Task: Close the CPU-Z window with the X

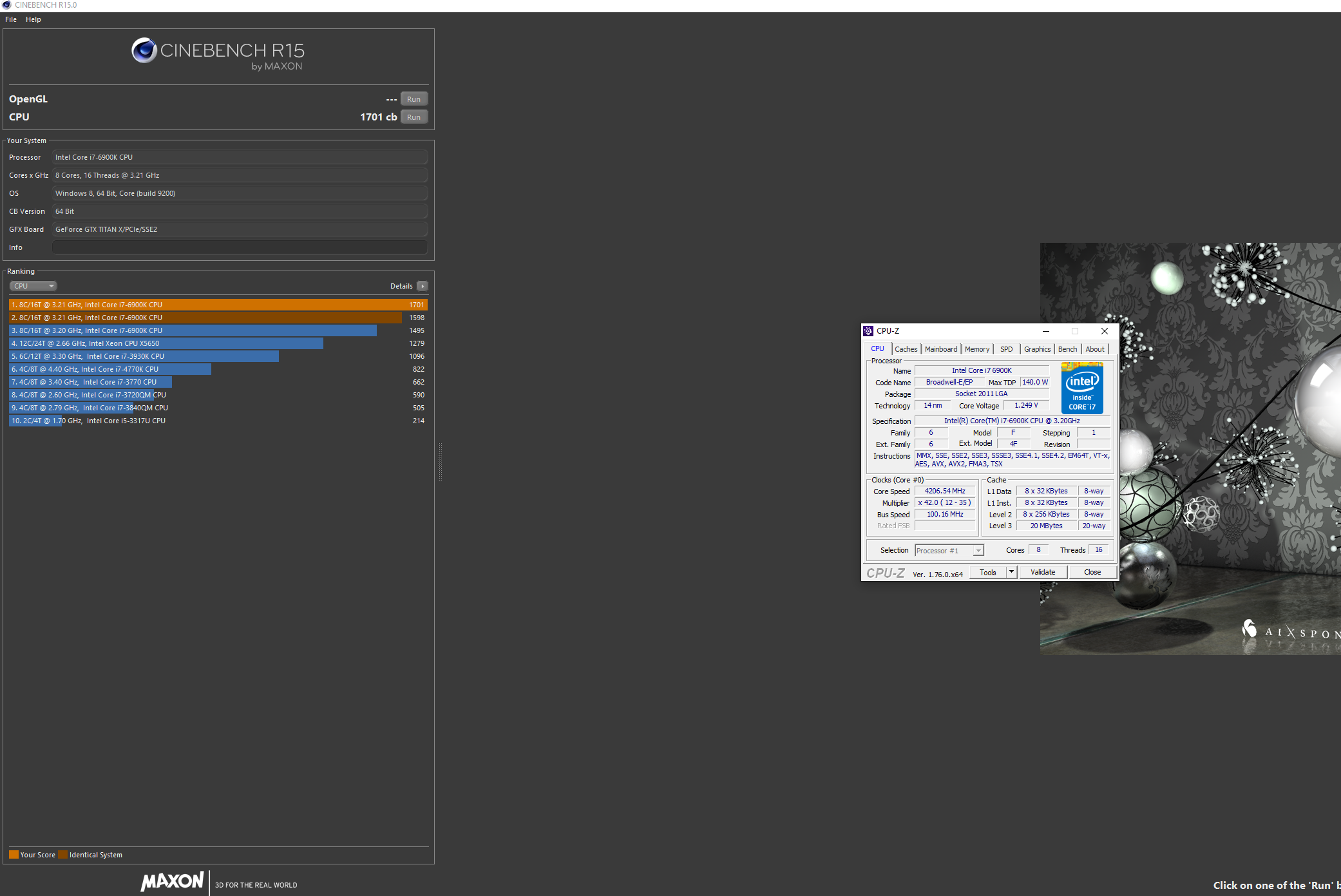Action: coord(1105,331)
